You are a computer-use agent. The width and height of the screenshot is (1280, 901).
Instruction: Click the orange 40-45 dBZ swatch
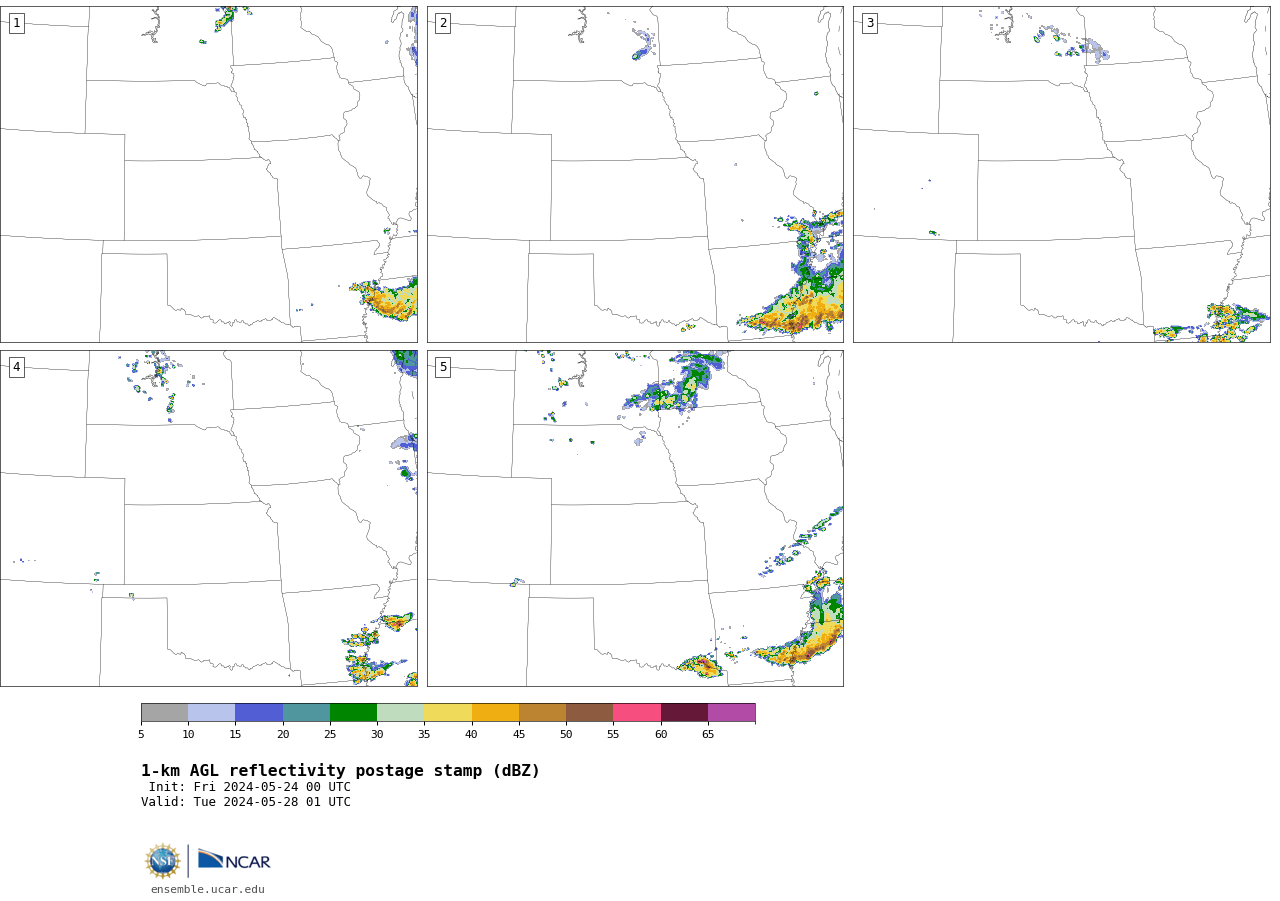tap(495, 713)
